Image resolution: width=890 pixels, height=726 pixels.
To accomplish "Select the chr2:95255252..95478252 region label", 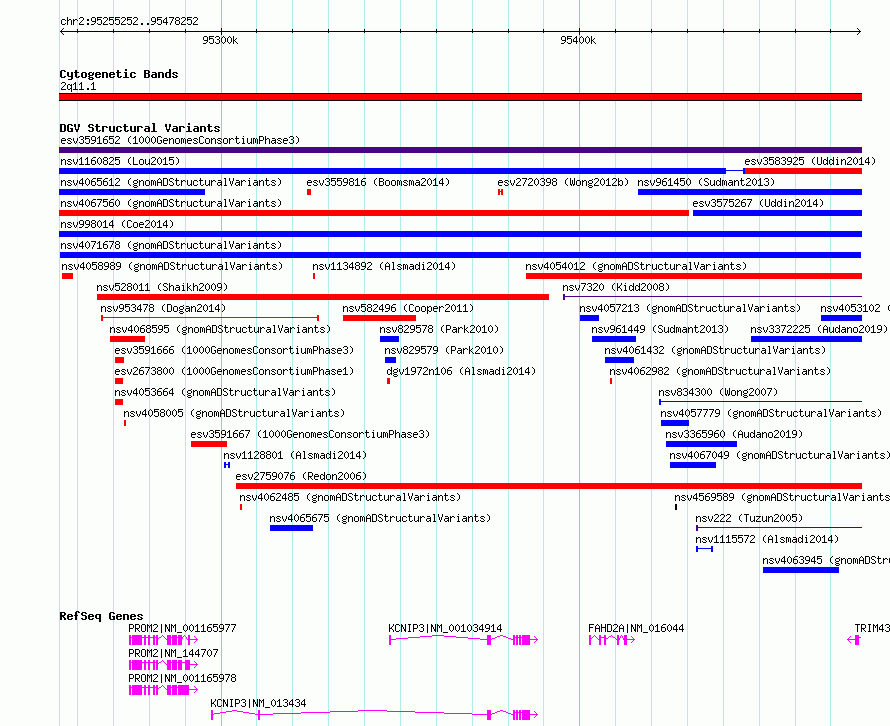I will (129, 21).
